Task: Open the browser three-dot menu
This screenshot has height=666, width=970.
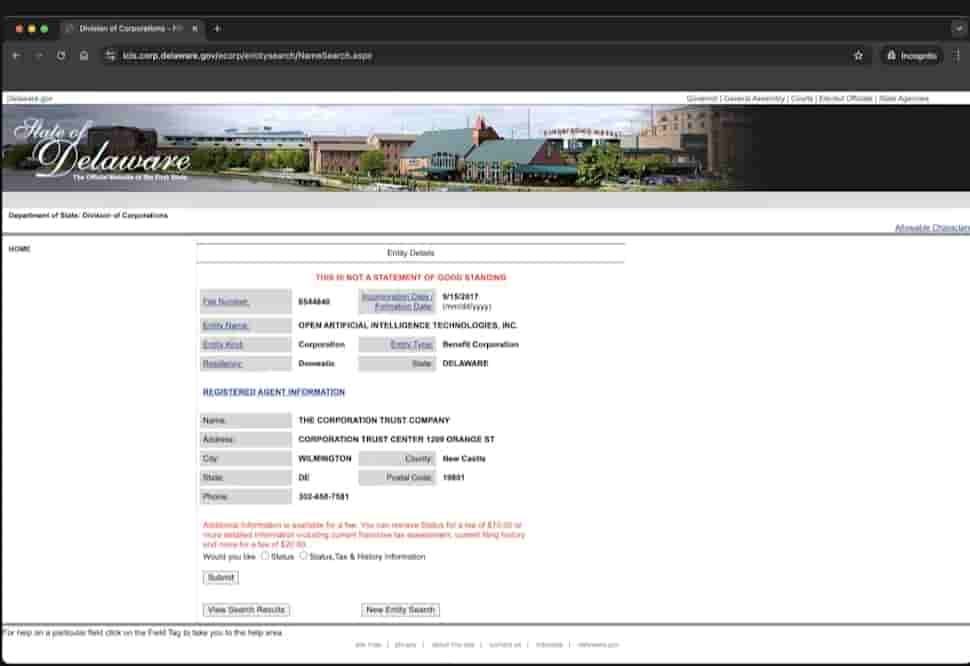Action: pos(957,56)
